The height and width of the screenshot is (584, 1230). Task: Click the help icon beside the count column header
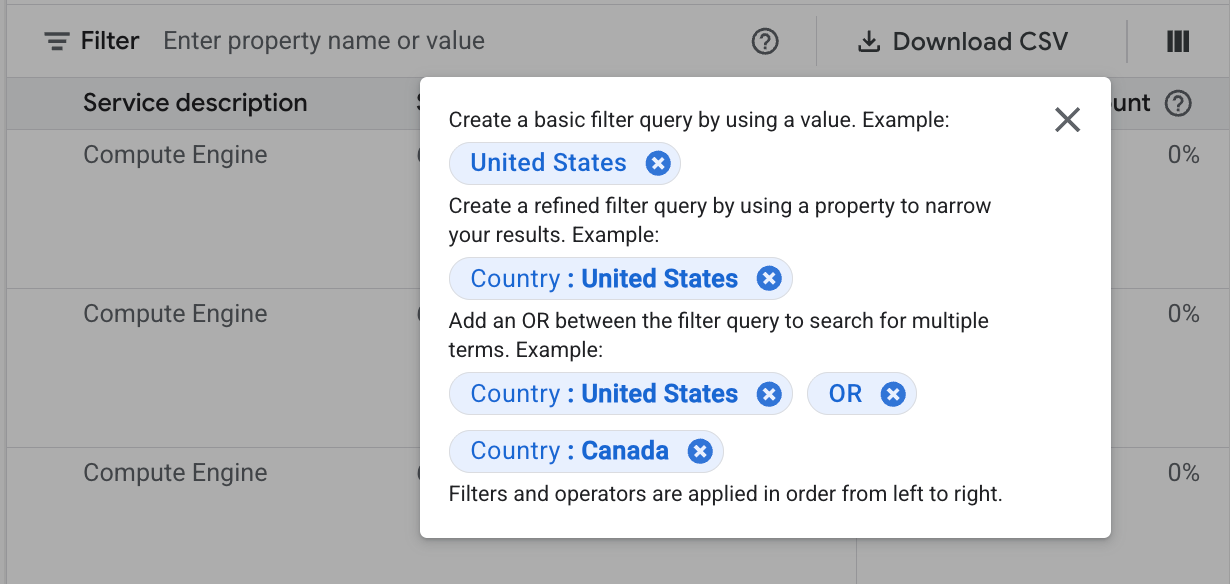pos(1179,103)
